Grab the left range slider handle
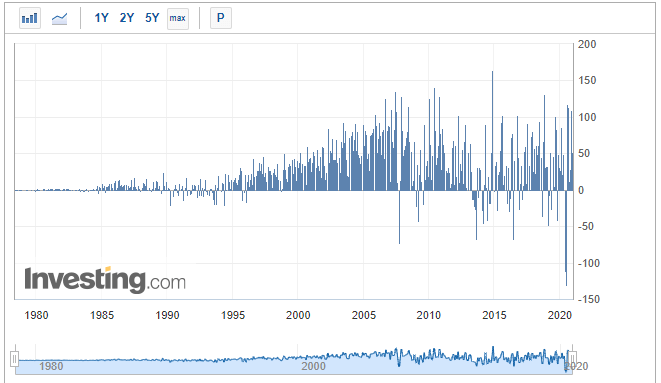The image size is (661, 383). pyautogui.click(x=14, y=359)
